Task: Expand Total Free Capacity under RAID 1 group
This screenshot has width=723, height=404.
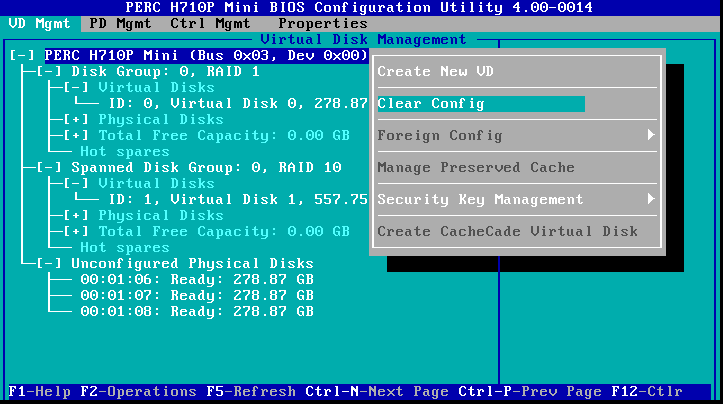Action: (x=76, y=136)
